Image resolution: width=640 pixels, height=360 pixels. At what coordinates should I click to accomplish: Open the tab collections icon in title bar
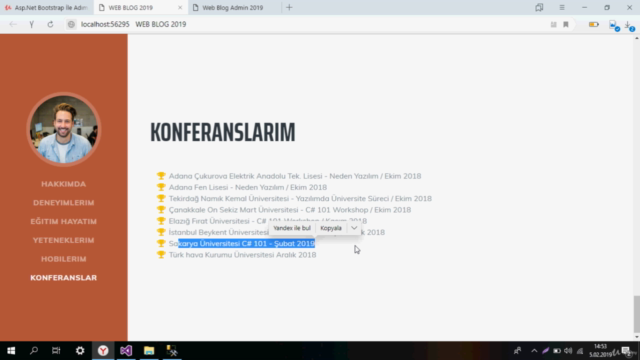[x=539, y=7]
